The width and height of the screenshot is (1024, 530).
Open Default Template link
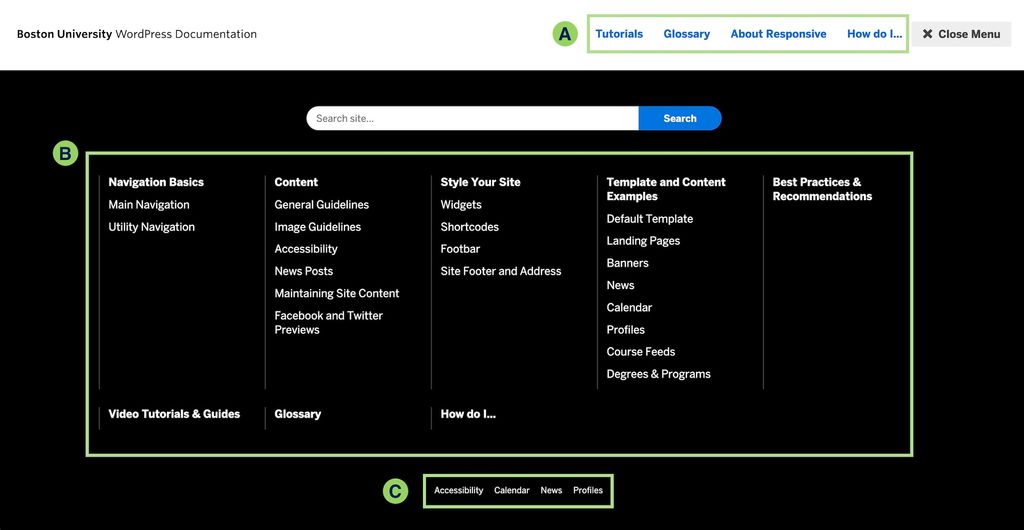[650, 219]
